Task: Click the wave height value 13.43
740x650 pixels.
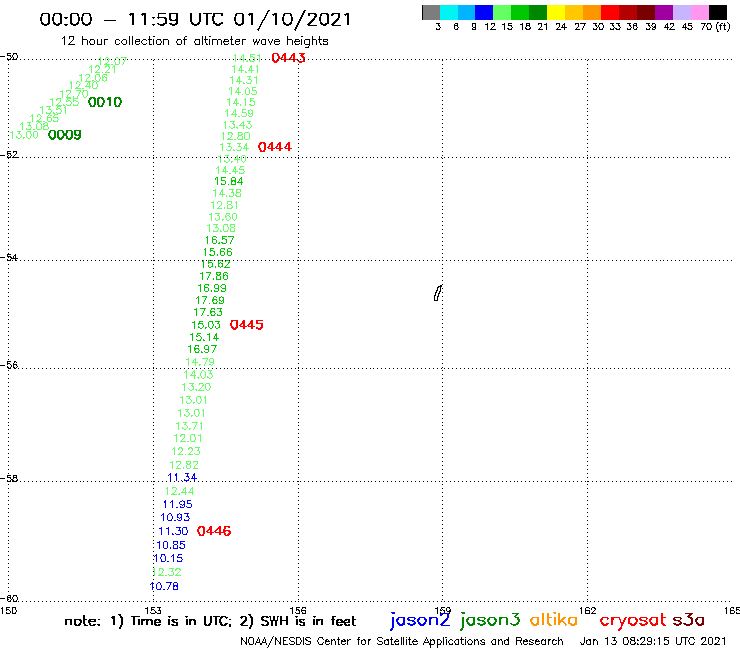Action: (x=237, y=125)
